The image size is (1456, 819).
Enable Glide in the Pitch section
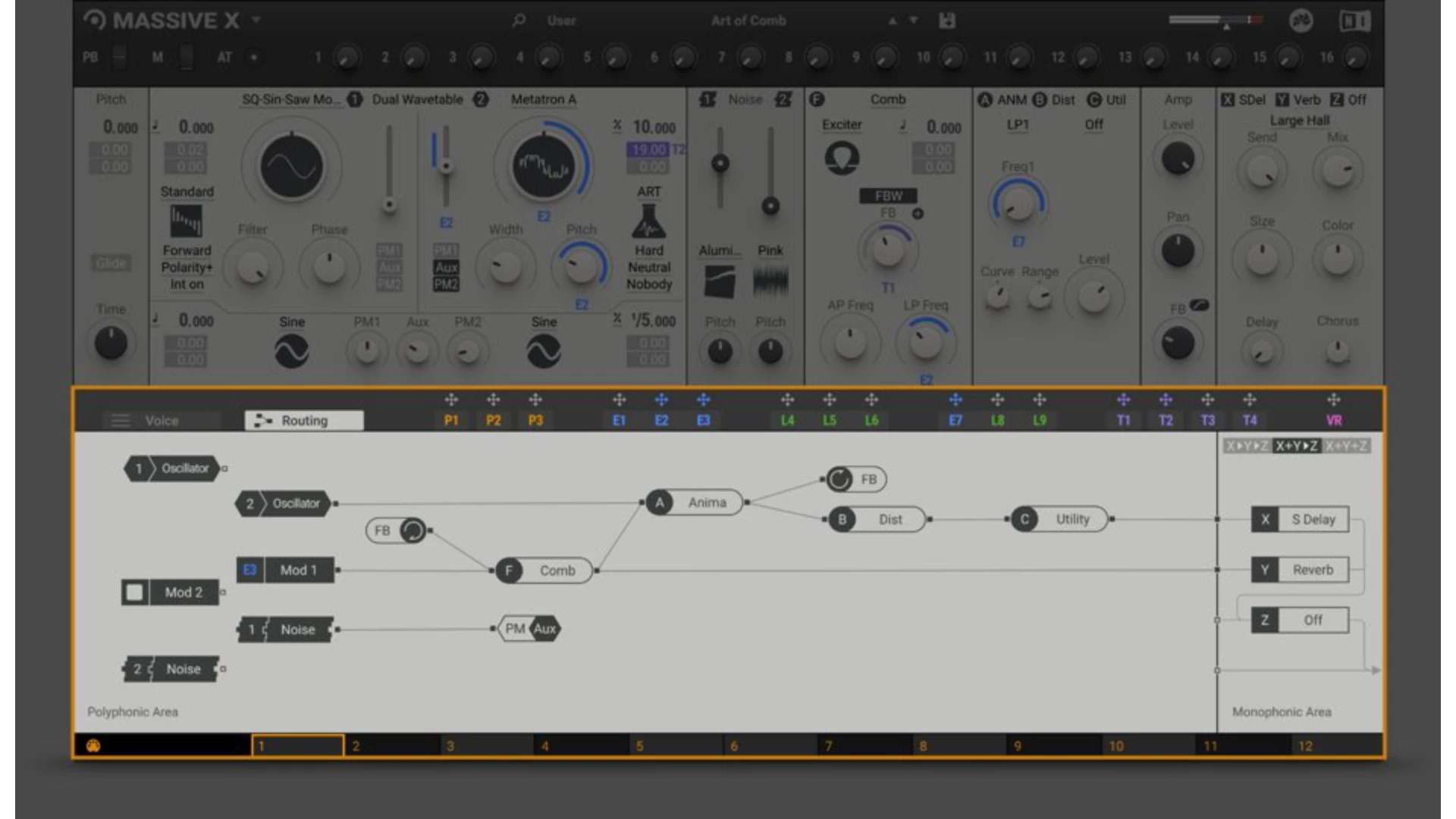pyautogui.click(x=111, y=263)
